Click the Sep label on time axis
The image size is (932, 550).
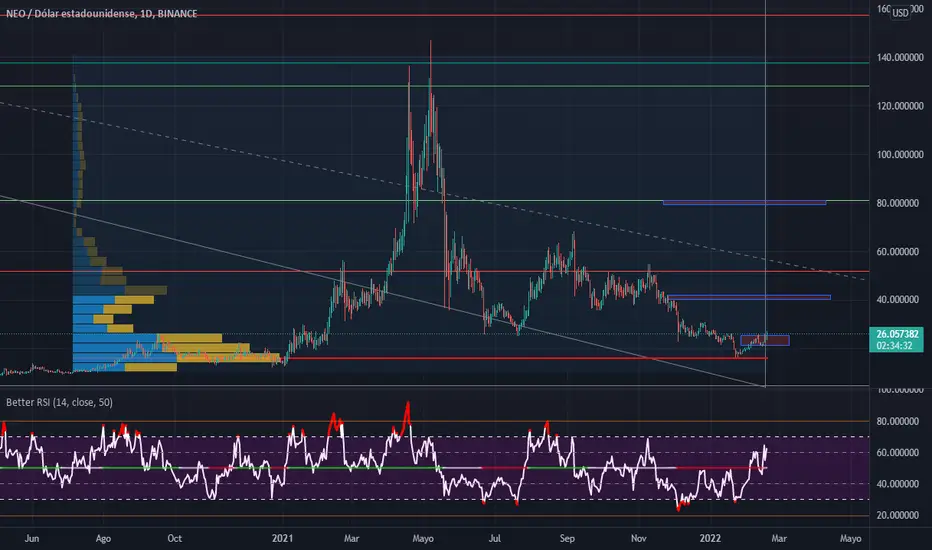pos(567,538)
